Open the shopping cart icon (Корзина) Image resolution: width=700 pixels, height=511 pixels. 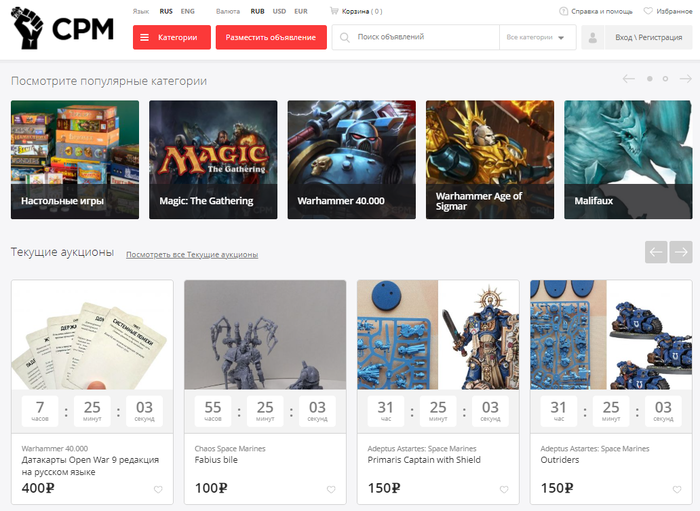tap(334, 11)
